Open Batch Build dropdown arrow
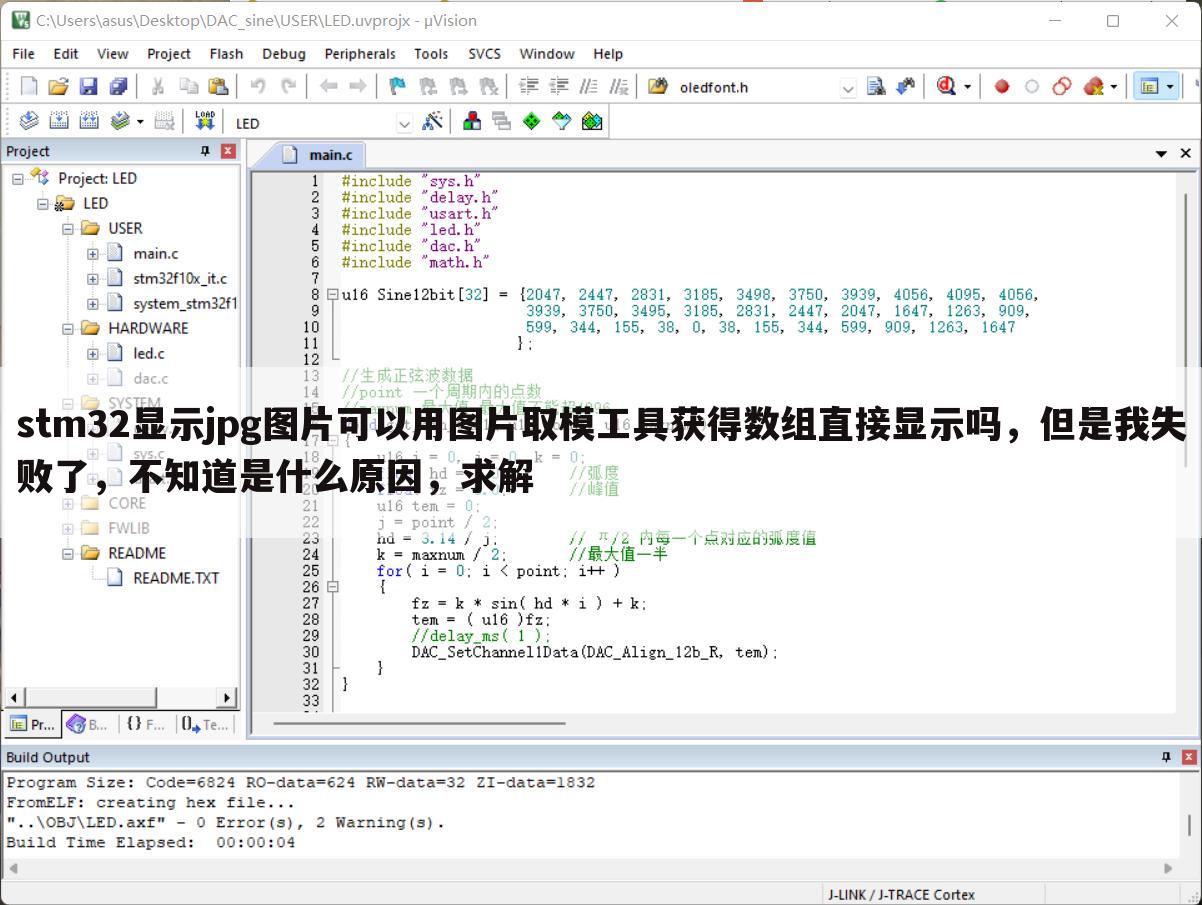1202x905 pixels. tap(140, 122)
